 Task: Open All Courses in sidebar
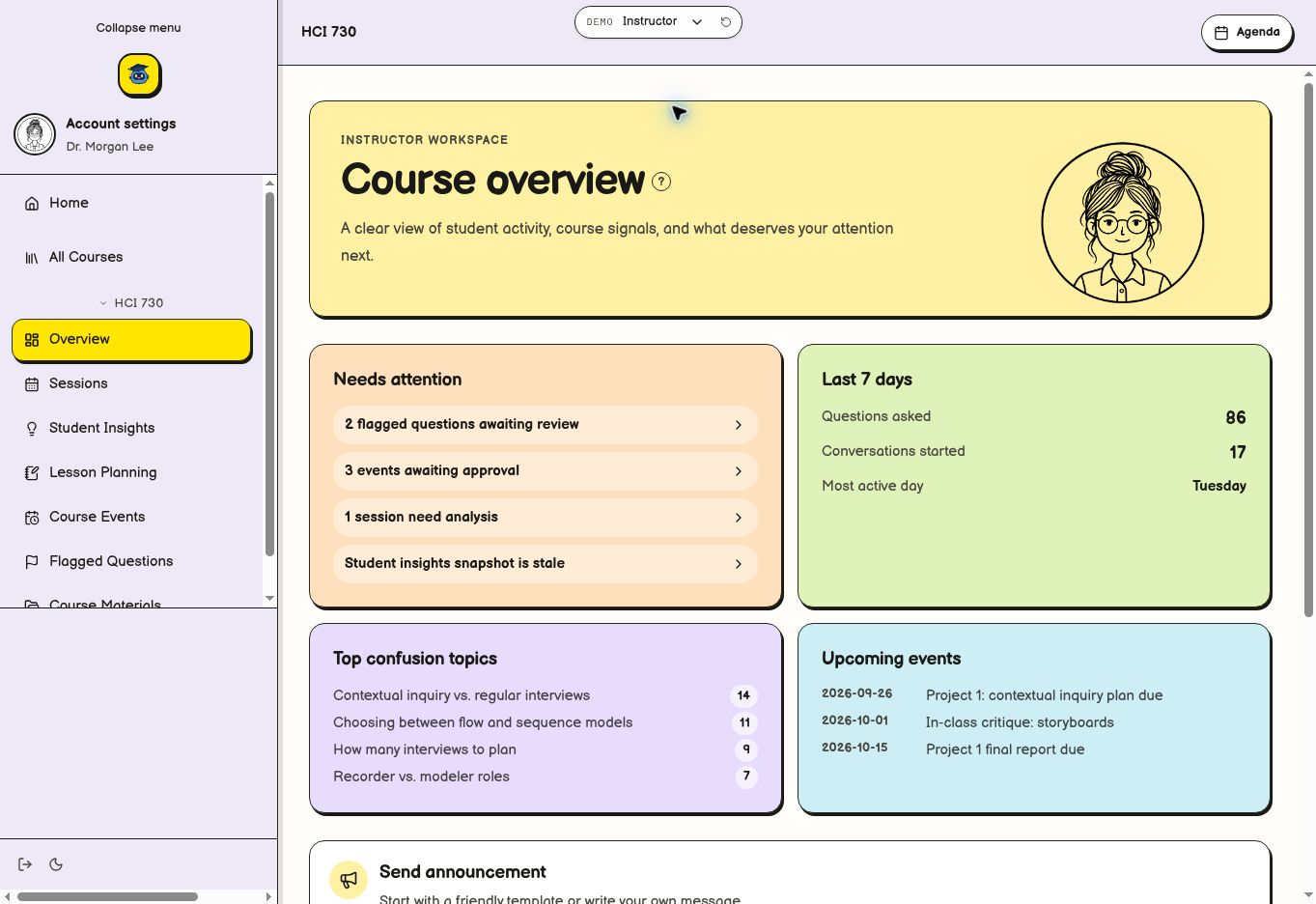click(131, 257)
